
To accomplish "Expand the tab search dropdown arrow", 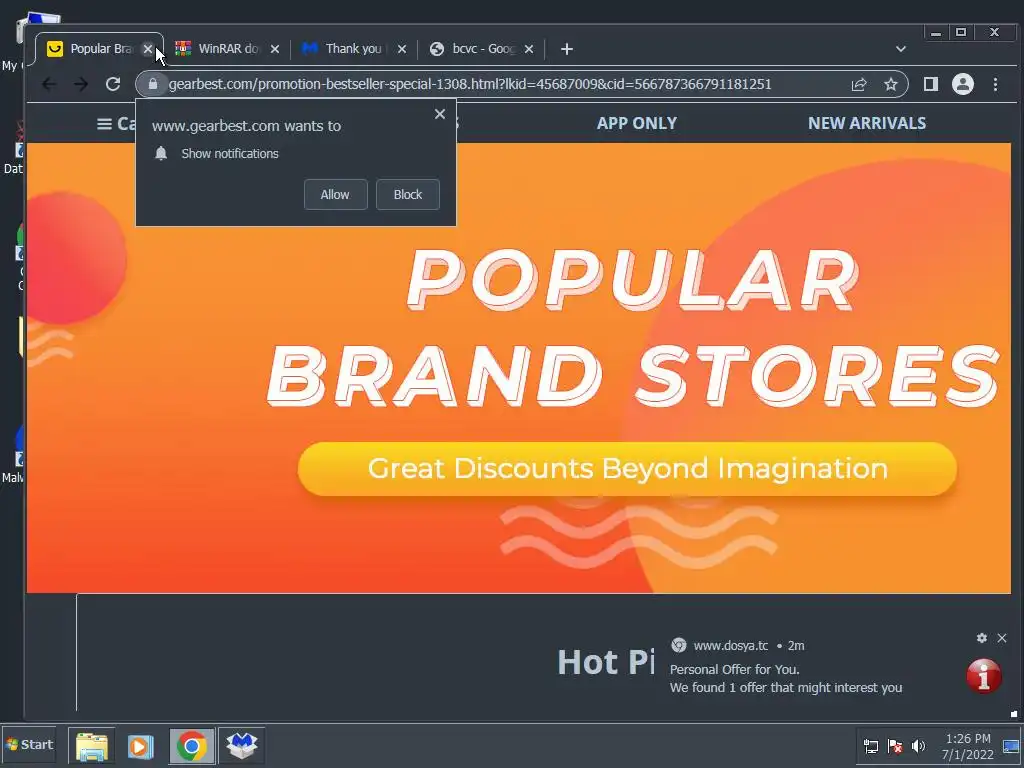I will point(901,49).
